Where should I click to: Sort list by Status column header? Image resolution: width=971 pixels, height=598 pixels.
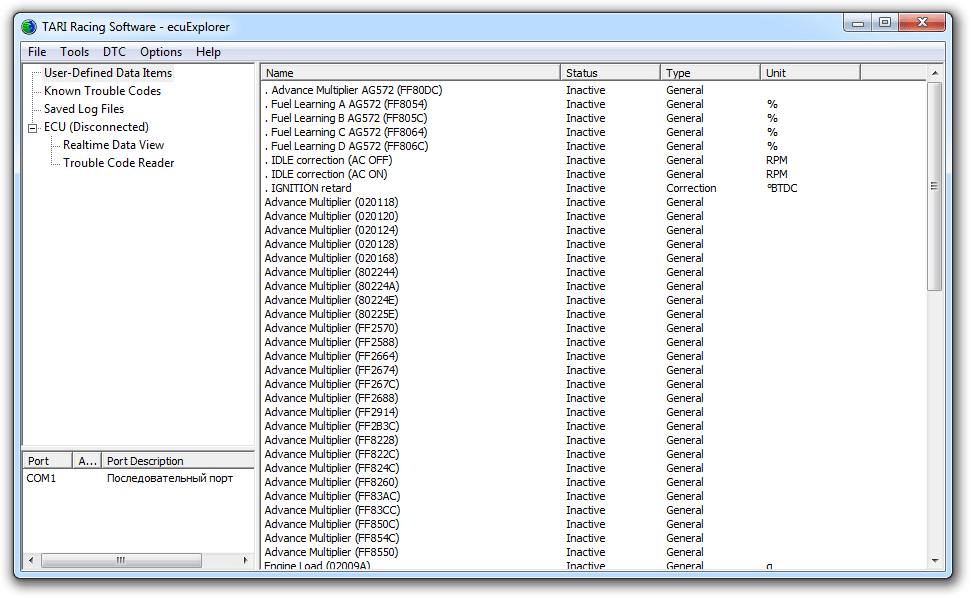611,73
